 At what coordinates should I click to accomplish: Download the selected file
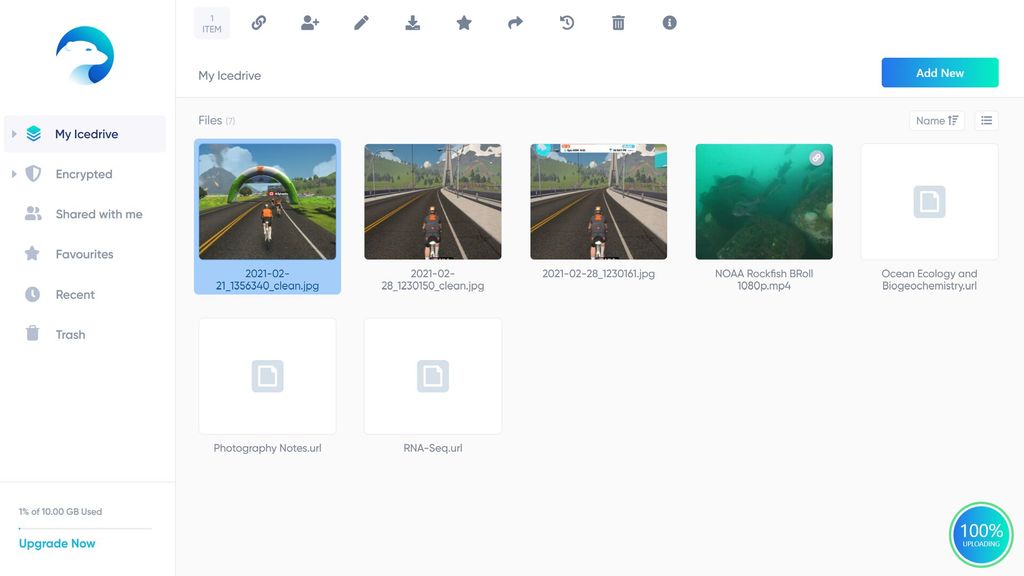pyautogui.click(x=412, y=22)
